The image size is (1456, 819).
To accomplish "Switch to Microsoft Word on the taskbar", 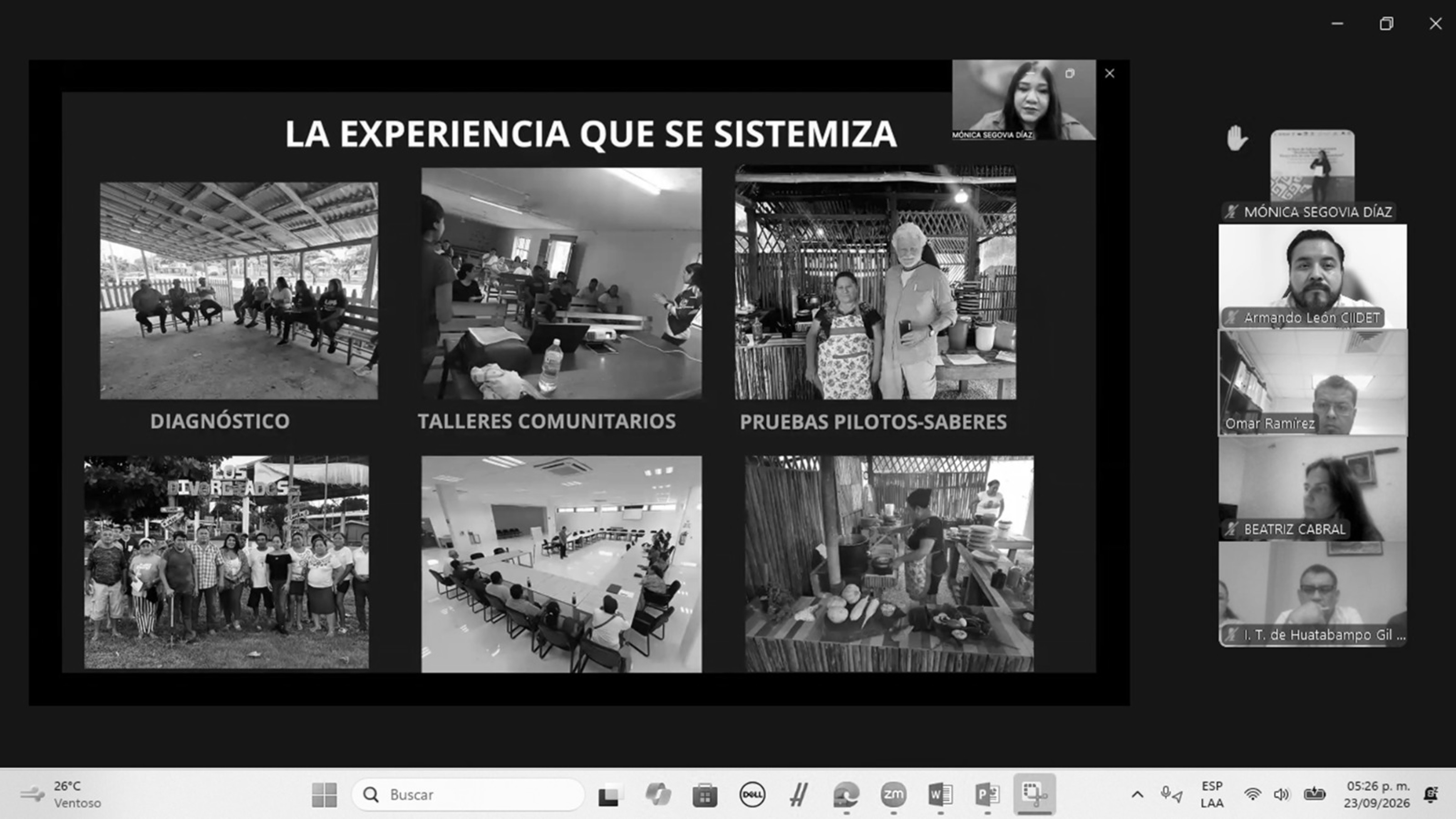I will (940, 795).
